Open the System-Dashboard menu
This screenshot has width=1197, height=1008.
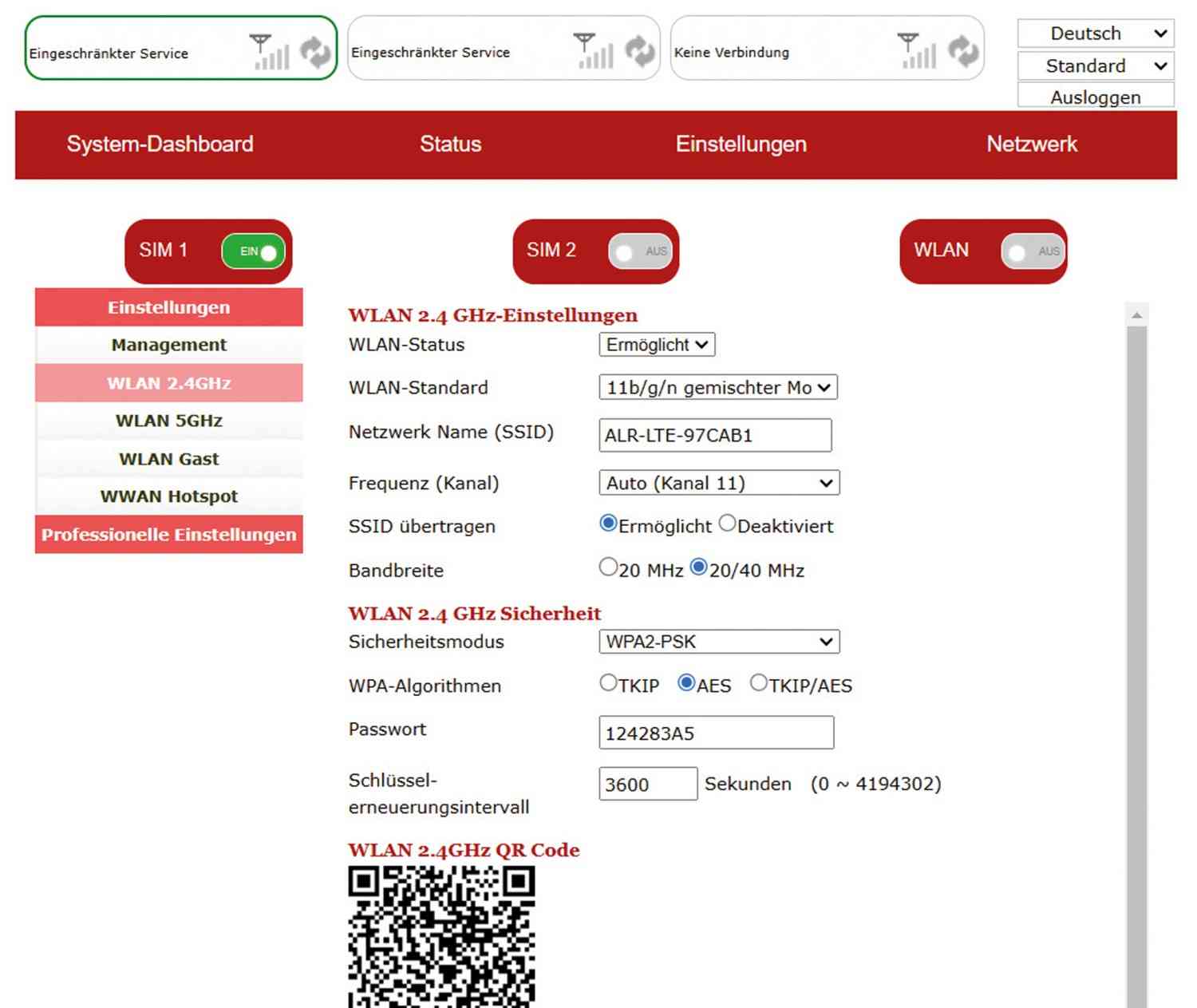pos(160,144)
